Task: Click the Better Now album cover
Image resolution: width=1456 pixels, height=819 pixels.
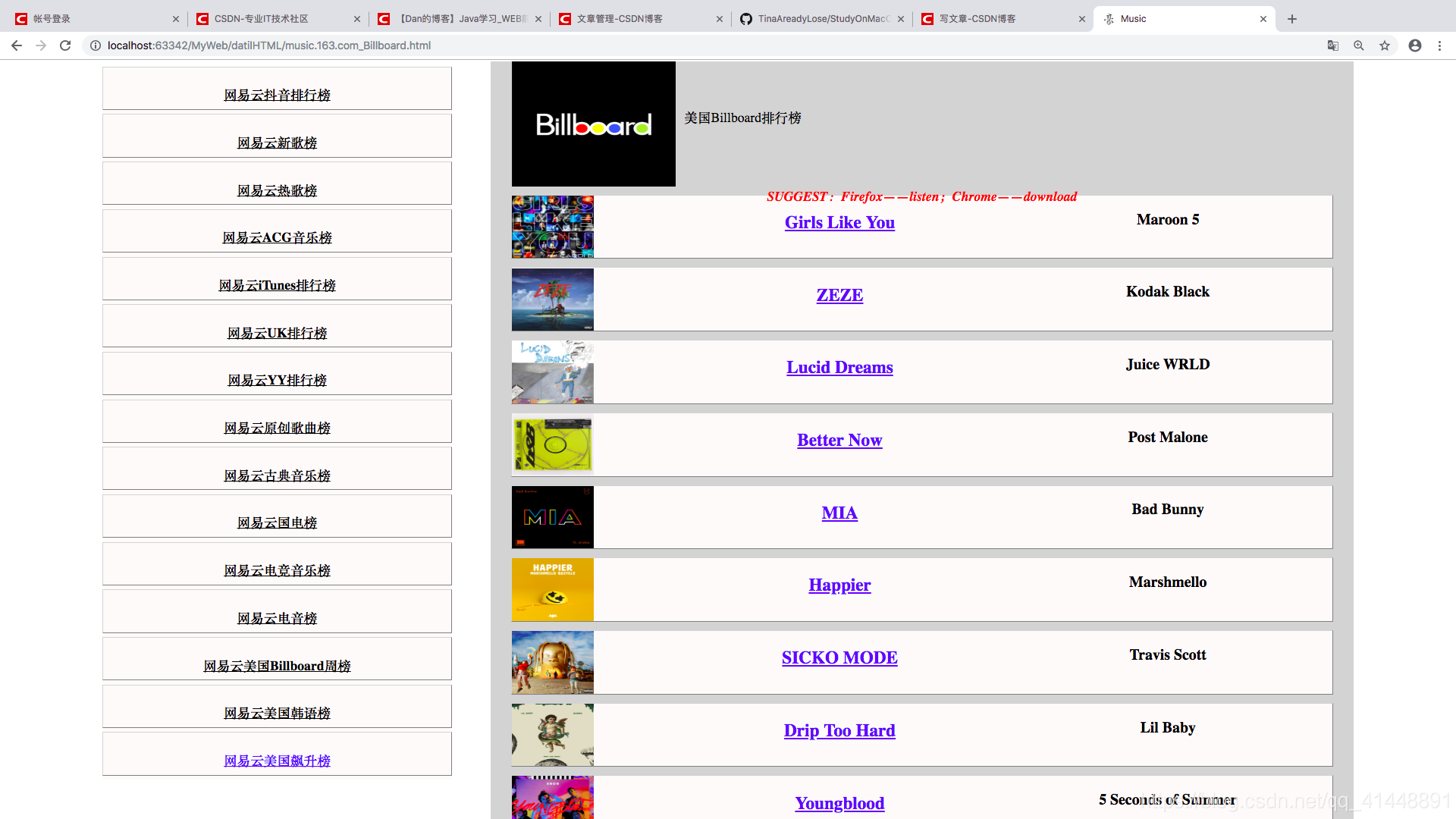Action: 553,444
